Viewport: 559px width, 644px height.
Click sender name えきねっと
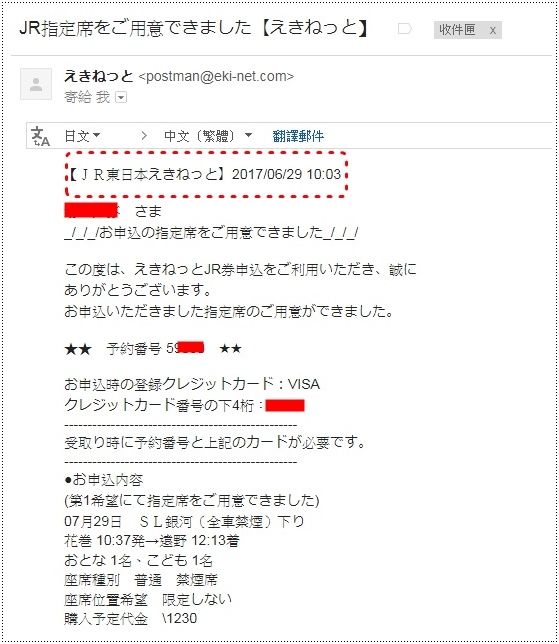pyautogui.click(x=99, y=76)
